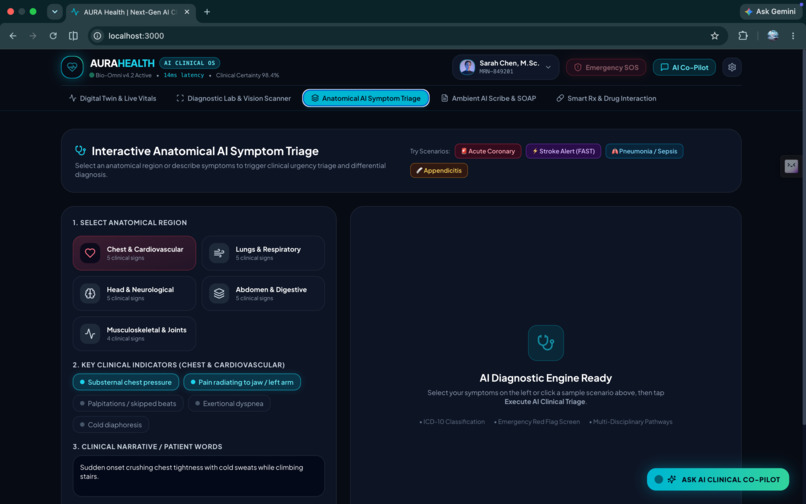Load the Pneumonia / Sepsis scenario
Image resolution: width=806 pixels, height=504 pixels.
click(x=645, y=151)
